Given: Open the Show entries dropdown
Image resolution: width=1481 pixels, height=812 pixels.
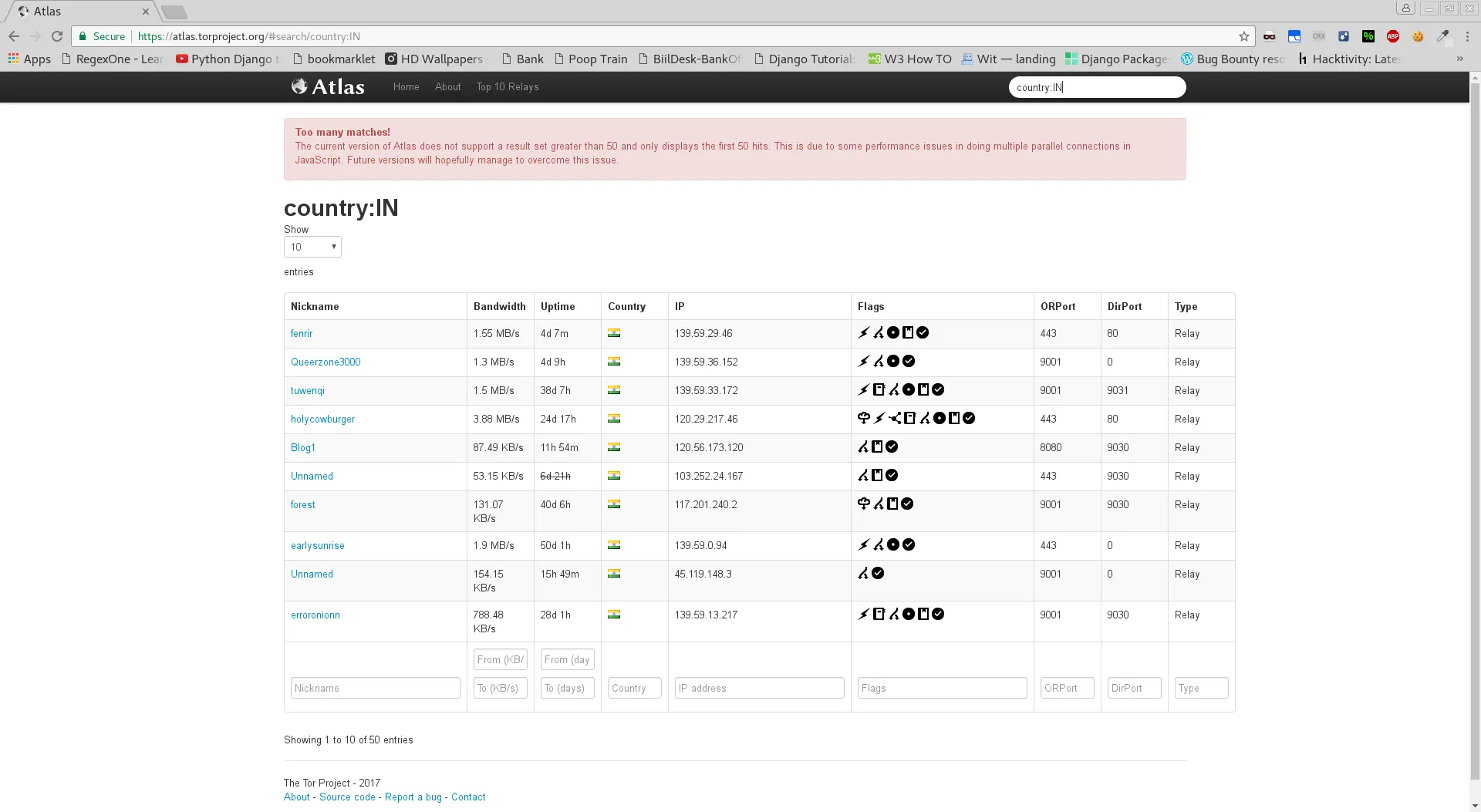Looking at the screenshot, I should click(x=312, y=247).
